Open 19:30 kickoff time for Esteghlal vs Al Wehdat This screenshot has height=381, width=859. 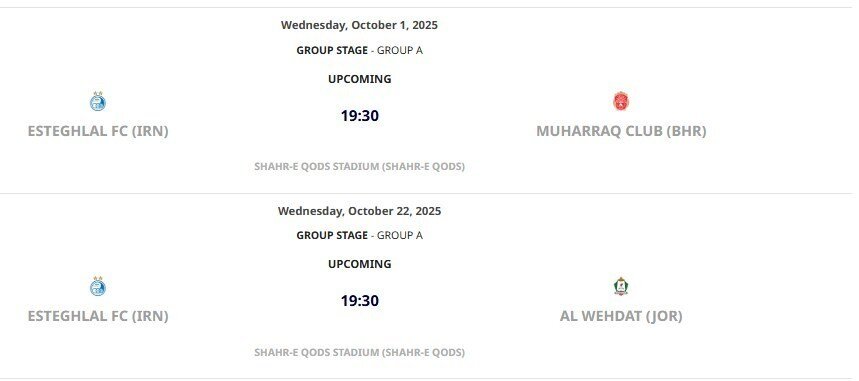tap(360, 301)
